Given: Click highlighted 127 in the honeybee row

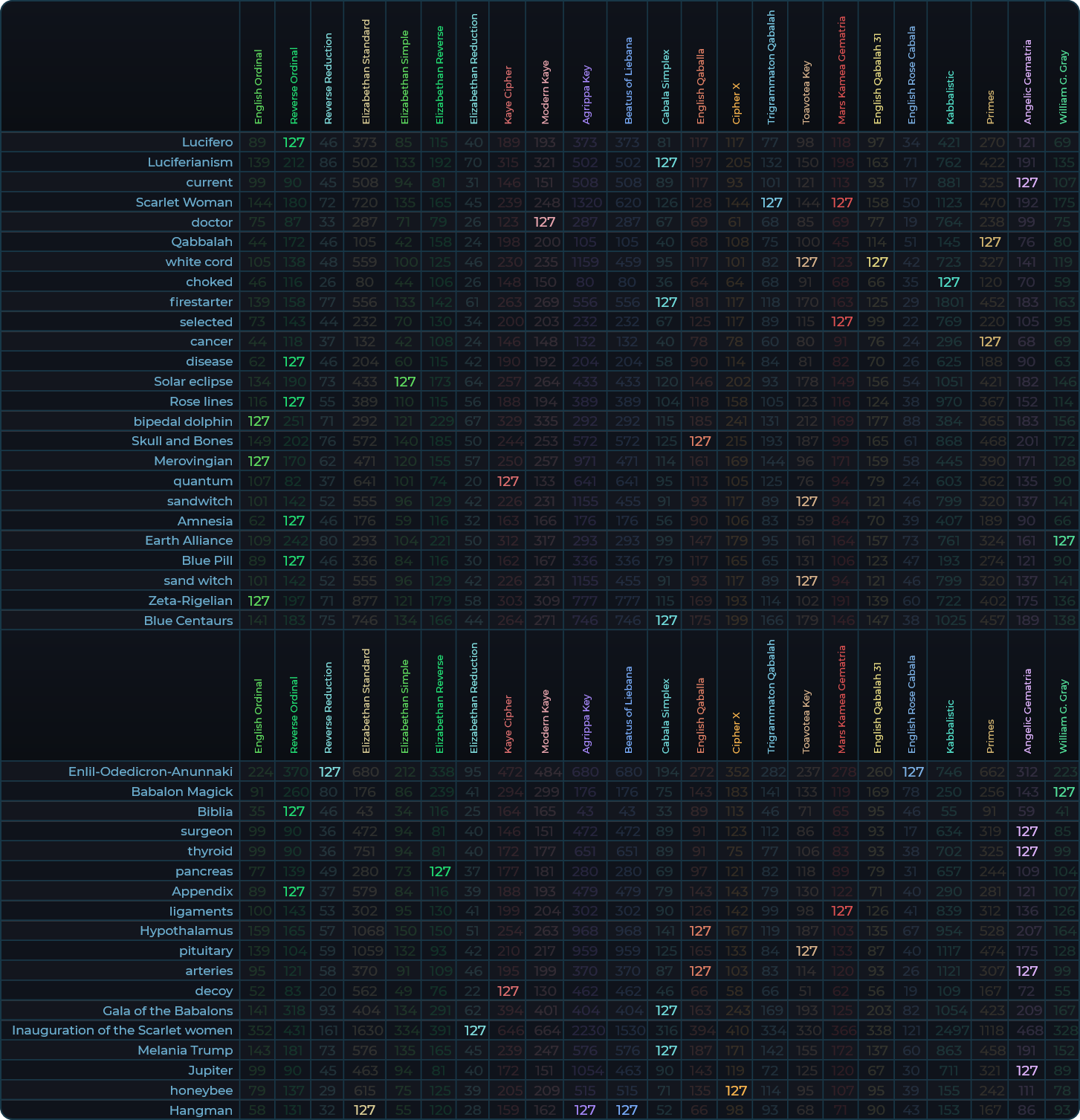Looking at the screenshot, I should tap(736, 1090).
